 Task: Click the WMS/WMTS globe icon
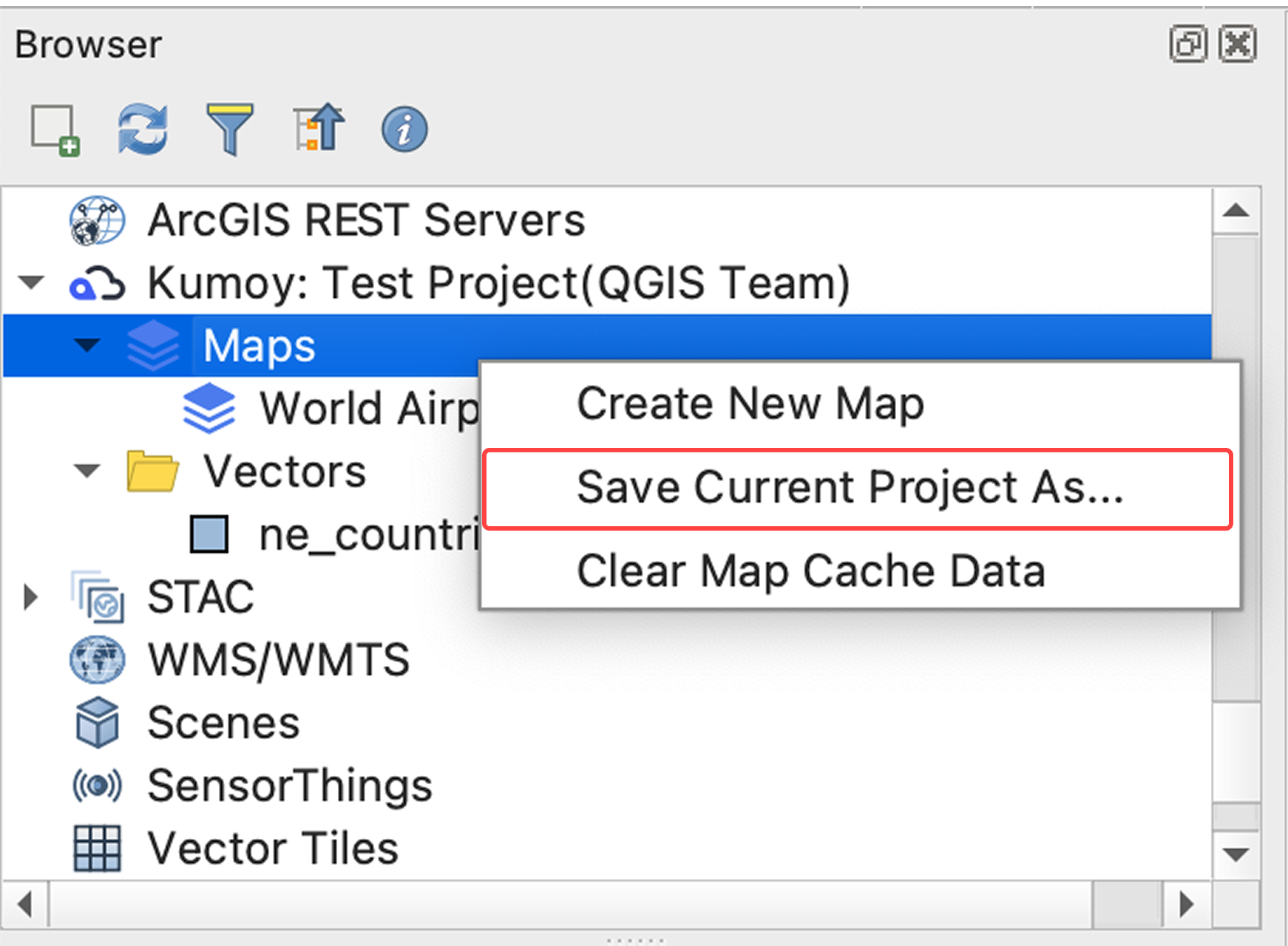[x=96, y=659]
